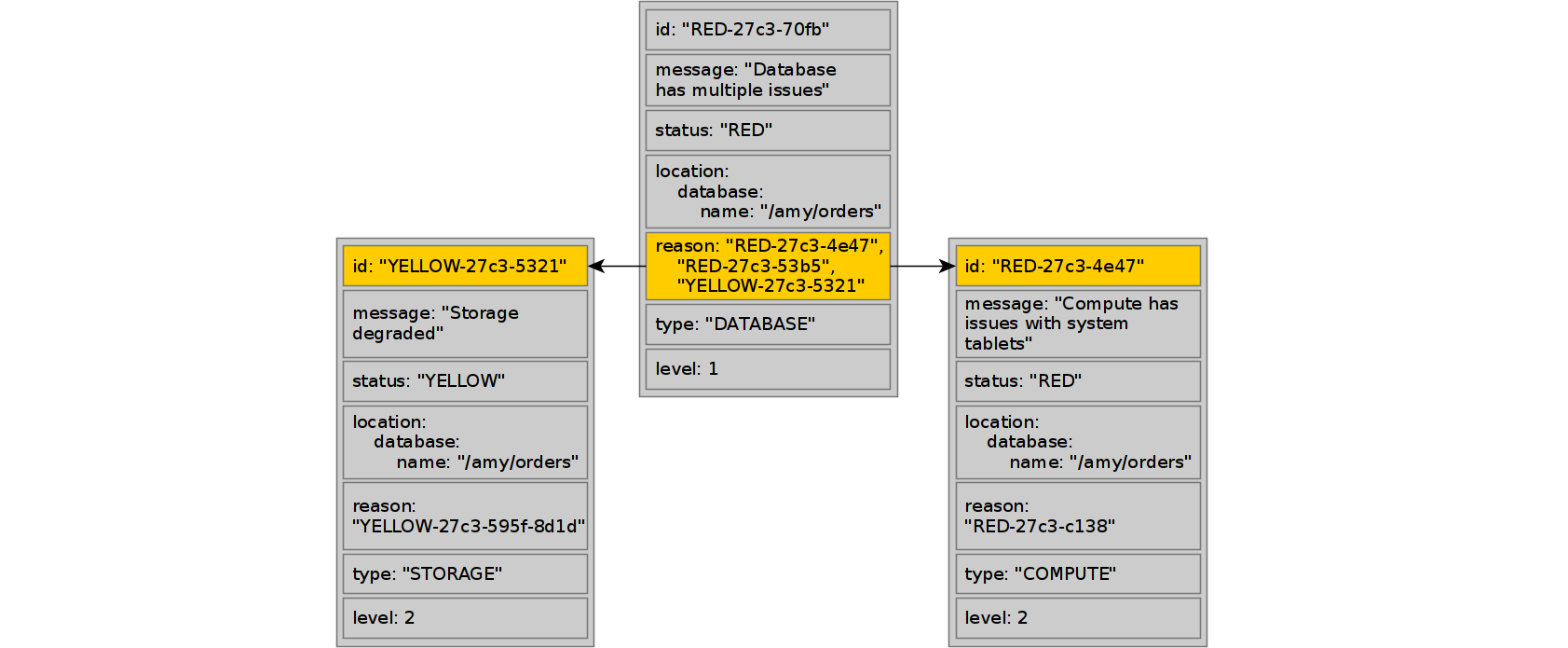Select the "level: 2" cell in compute node

point(1078,618)
